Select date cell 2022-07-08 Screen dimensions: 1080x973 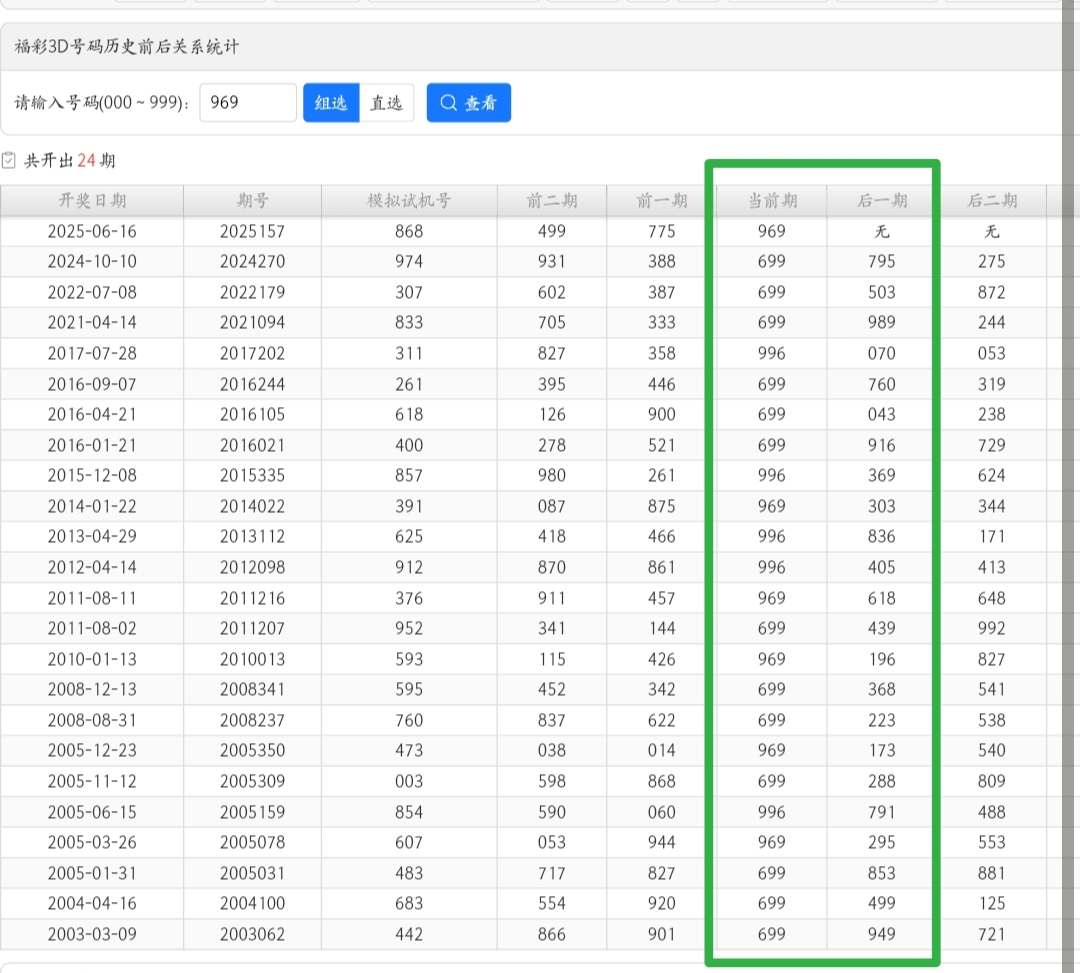pos(92,293)
